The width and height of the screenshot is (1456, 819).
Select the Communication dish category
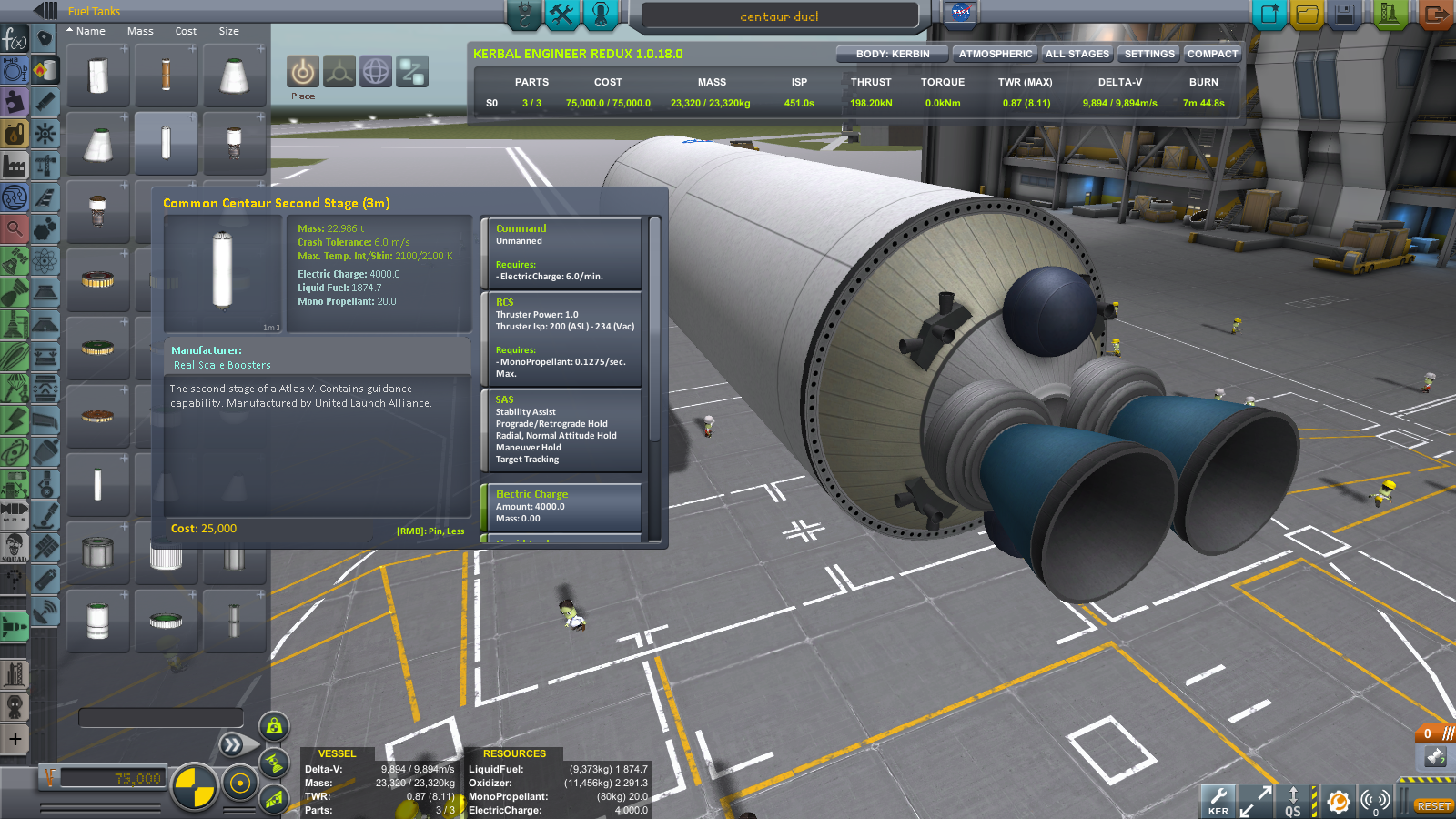pos(45,611)
